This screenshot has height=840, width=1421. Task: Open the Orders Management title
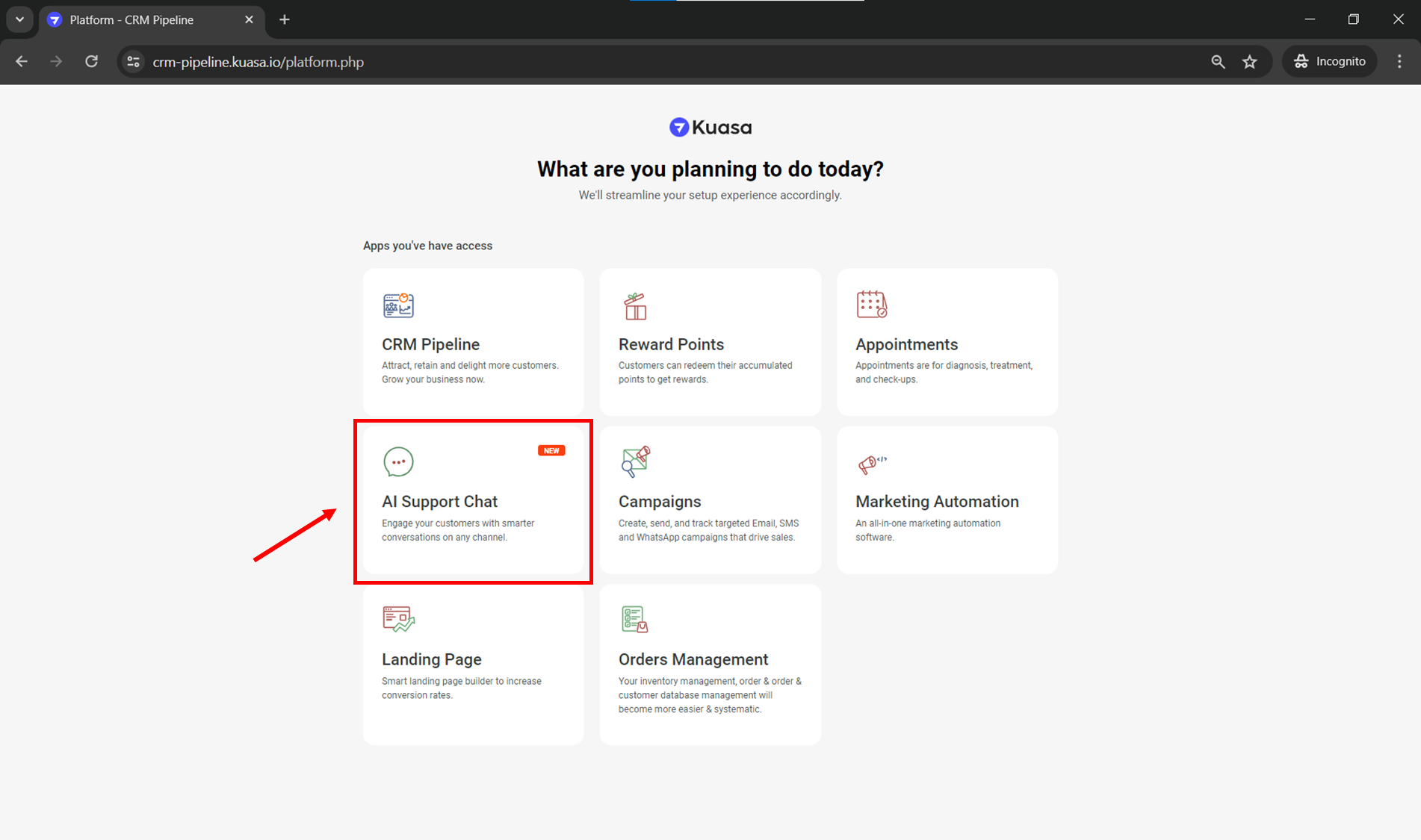click(693, 659)
